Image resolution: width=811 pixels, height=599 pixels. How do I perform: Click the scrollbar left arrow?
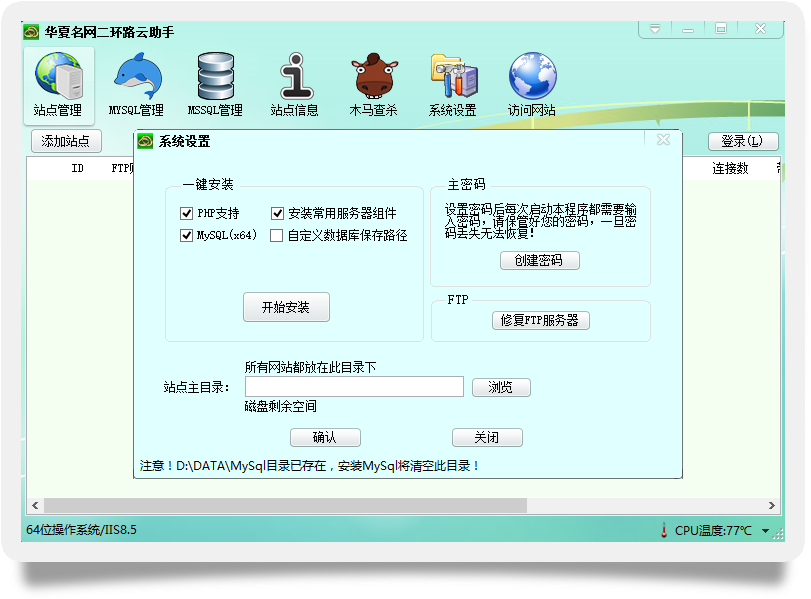(35, 505)
